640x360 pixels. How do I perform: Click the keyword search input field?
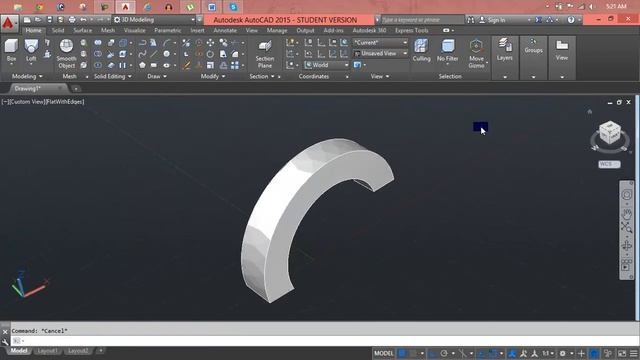421,20
